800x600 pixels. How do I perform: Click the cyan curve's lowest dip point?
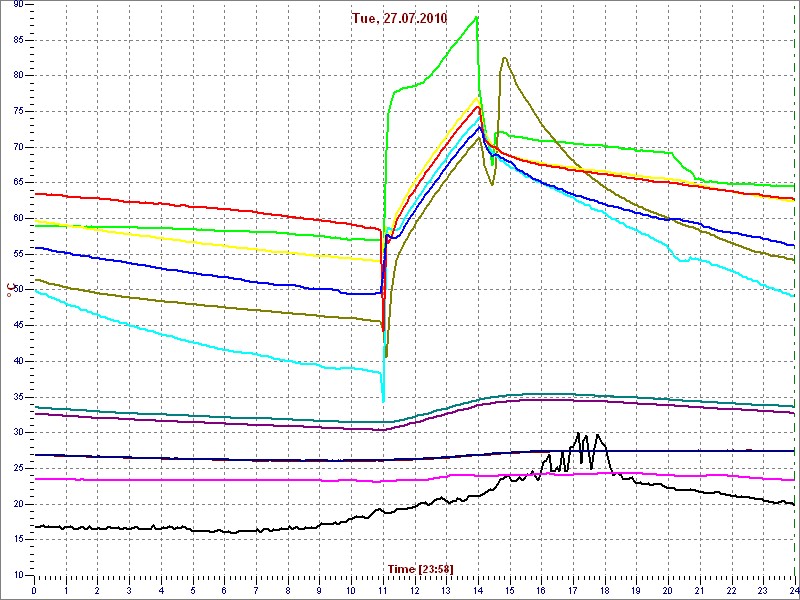point(383,402)
